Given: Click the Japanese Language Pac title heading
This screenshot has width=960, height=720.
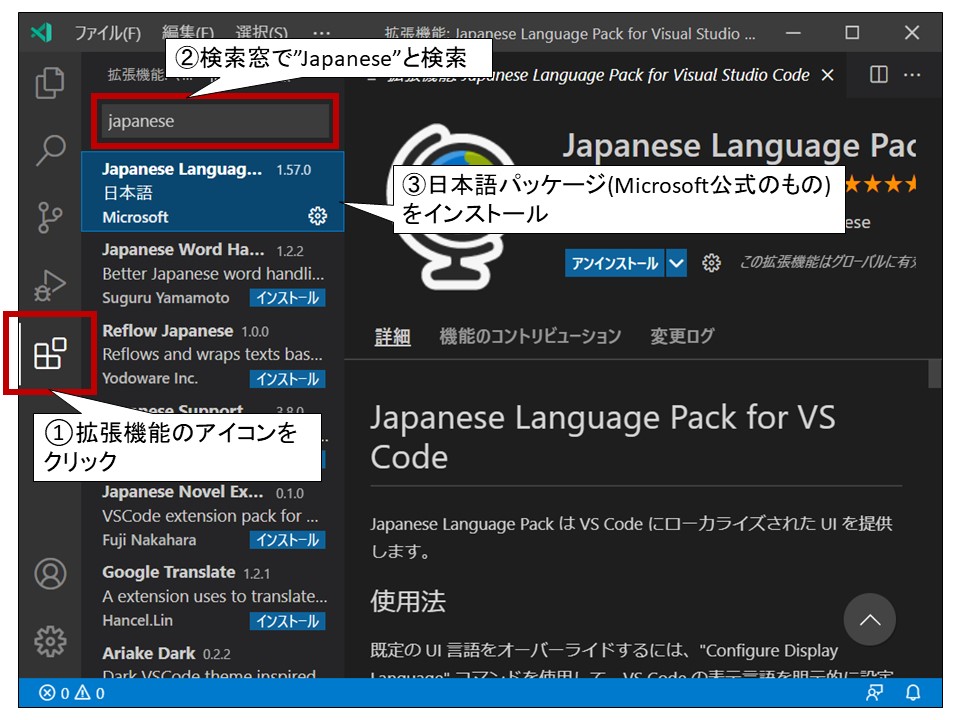Looking at the screenshot, I should pos(739,146).
